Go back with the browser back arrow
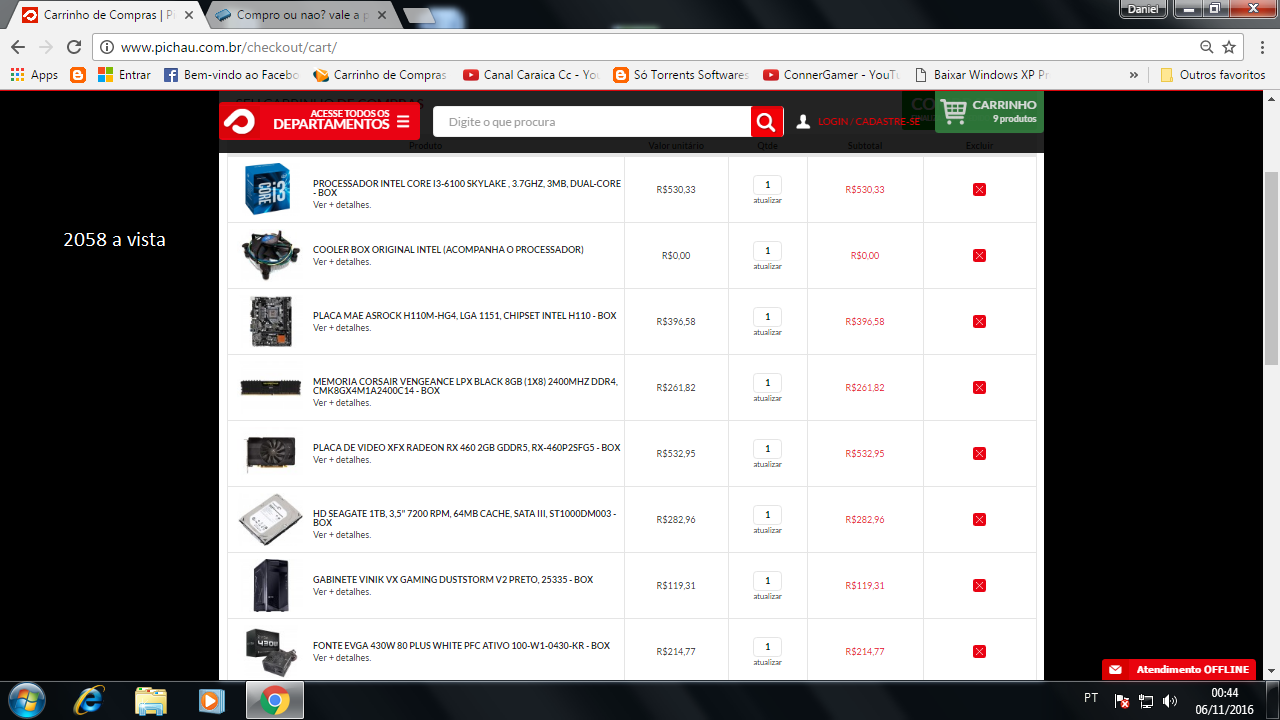 [17, 47]
